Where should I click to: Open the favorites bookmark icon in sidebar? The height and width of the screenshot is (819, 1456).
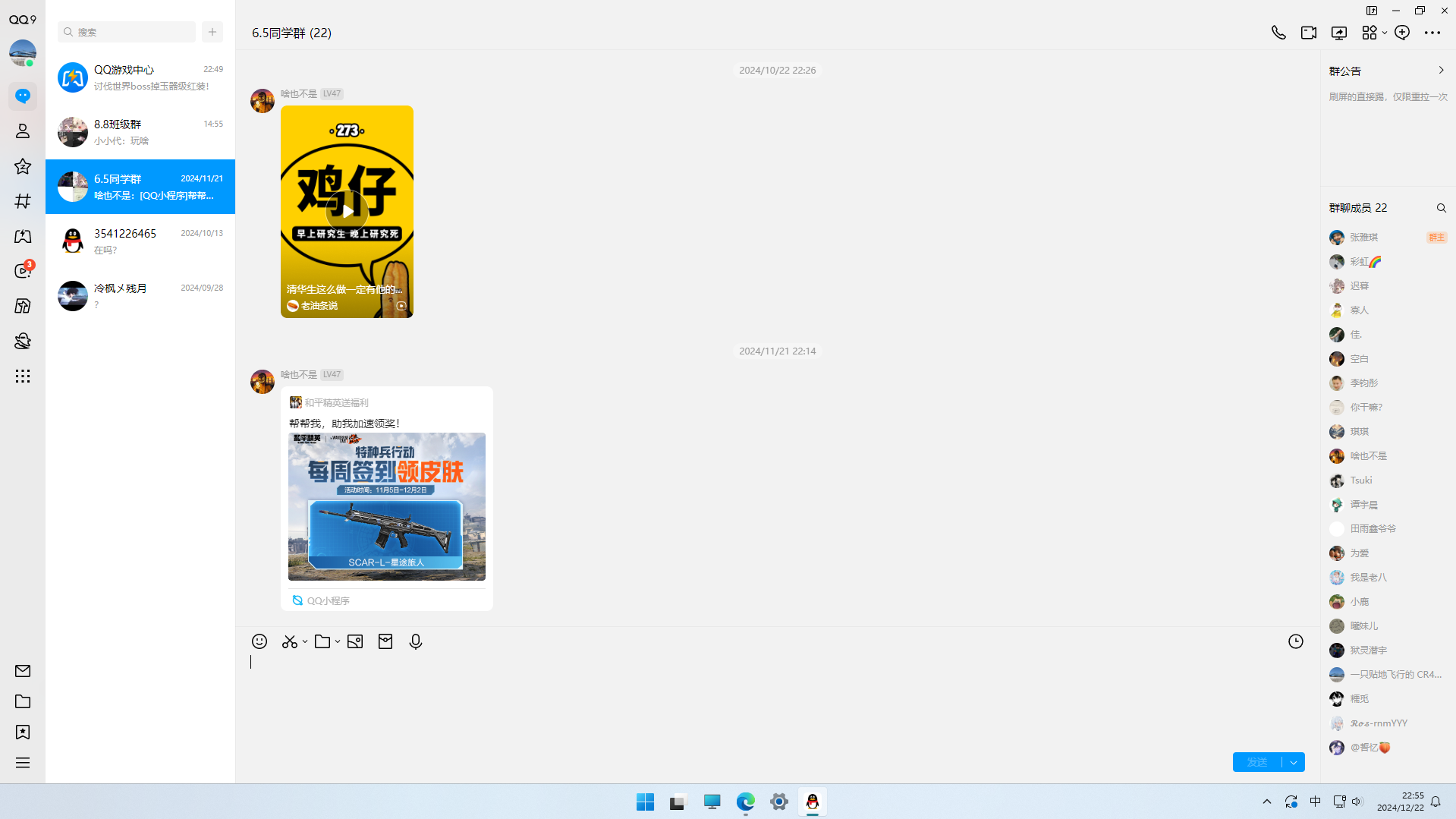tap(23, 732)
